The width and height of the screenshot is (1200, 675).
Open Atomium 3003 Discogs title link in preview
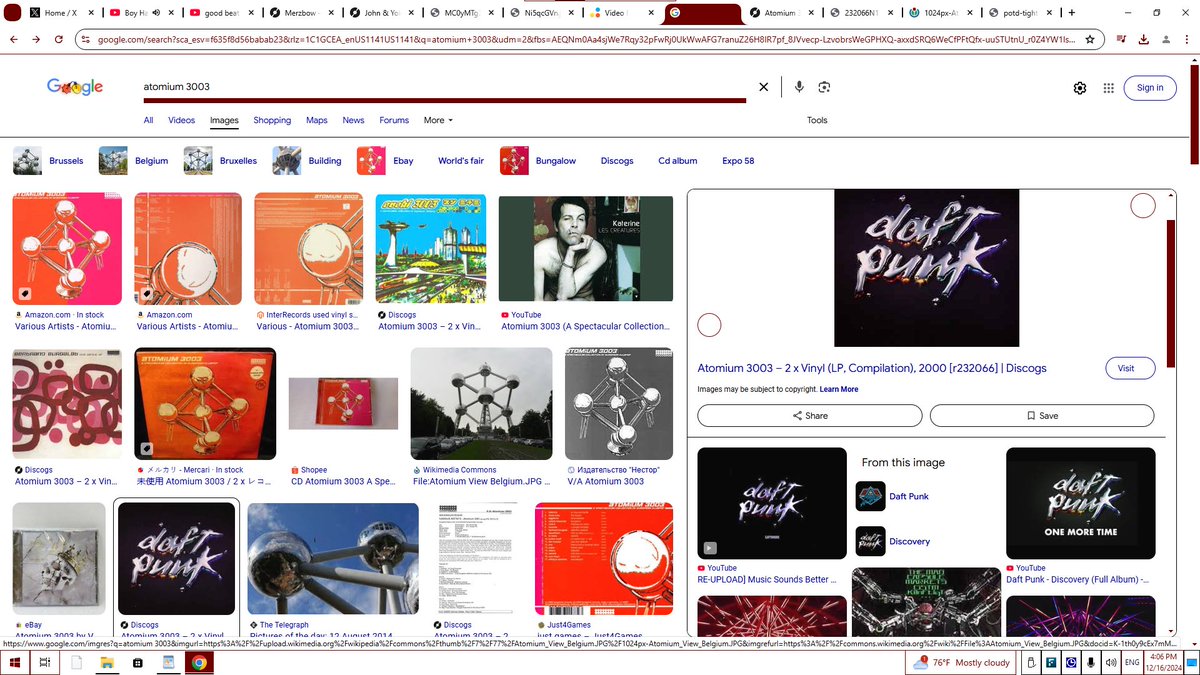[x=872, y=368]
